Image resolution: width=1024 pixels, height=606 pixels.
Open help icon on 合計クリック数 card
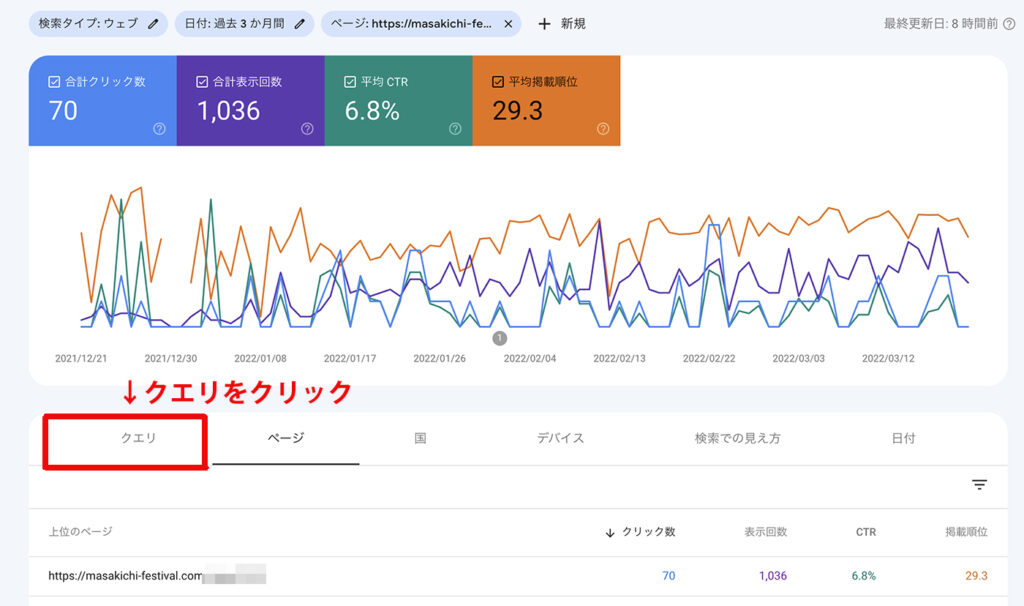click(159, 129)
